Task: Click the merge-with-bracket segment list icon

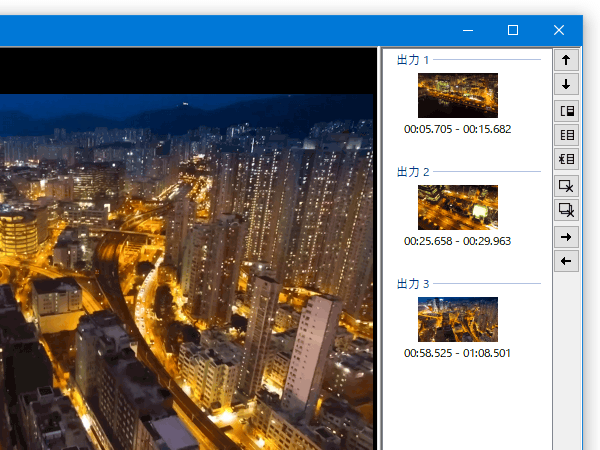Action: click(x=566, y=111)
